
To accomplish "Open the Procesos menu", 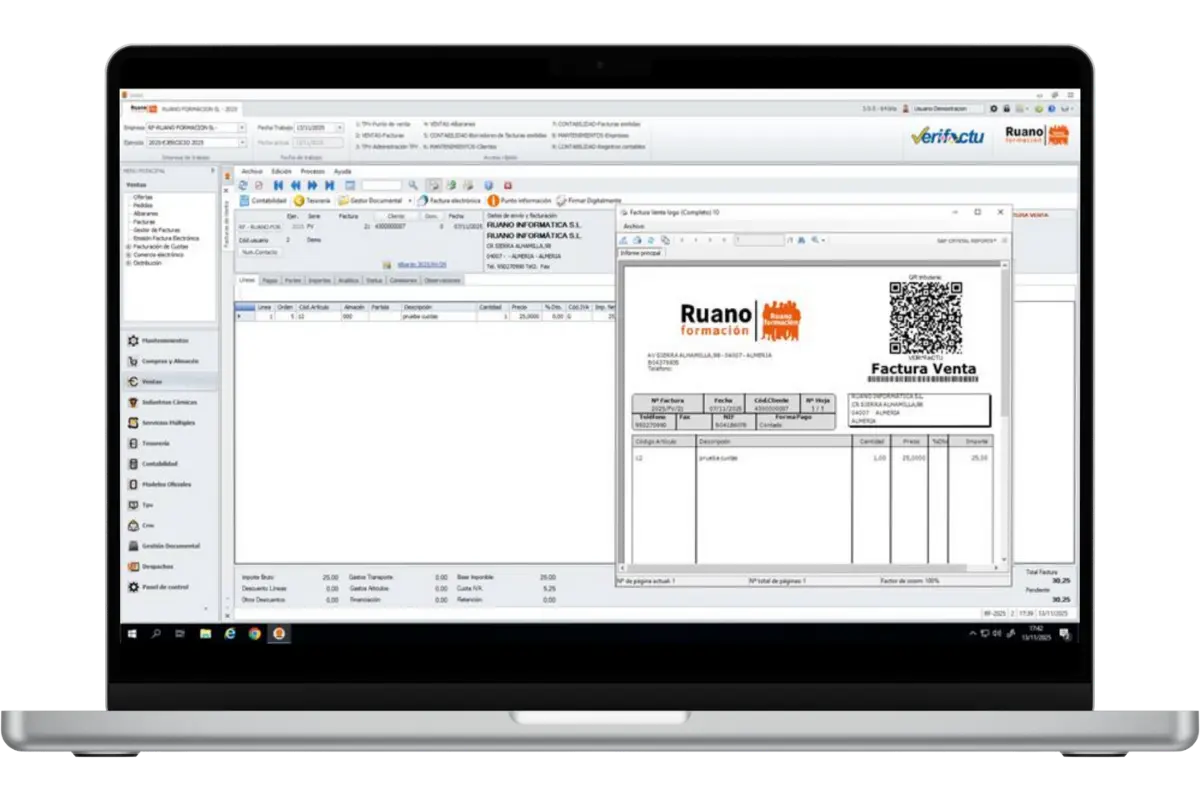I will [312, 171].
